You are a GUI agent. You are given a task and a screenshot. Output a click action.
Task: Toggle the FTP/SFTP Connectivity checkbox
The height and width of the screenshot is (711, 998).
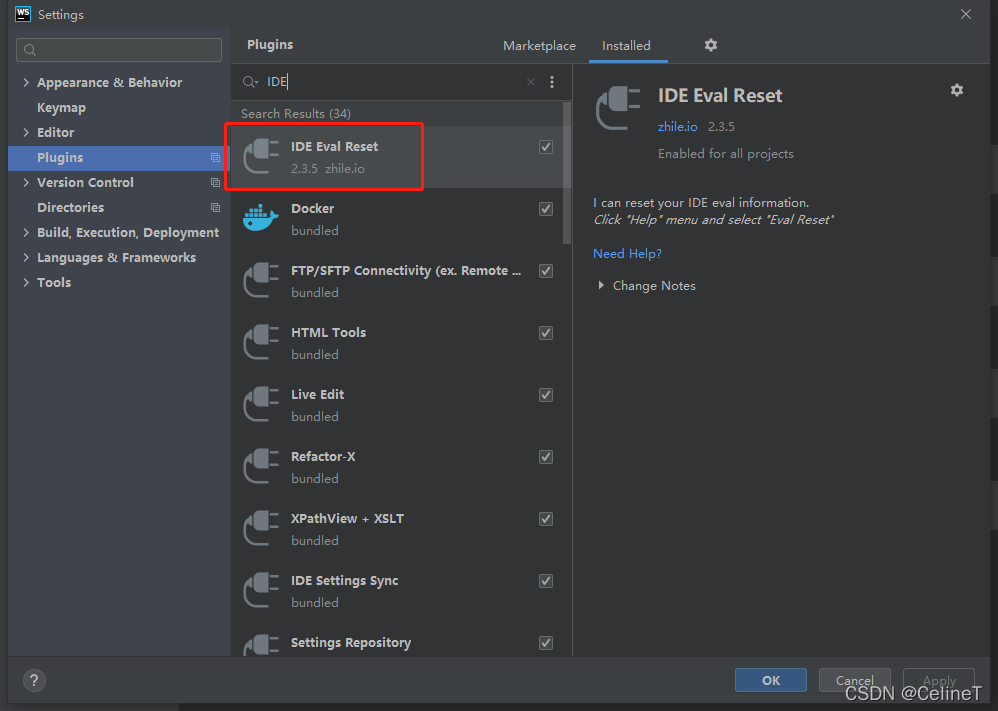pyautogui.click(x=546, y=271)
